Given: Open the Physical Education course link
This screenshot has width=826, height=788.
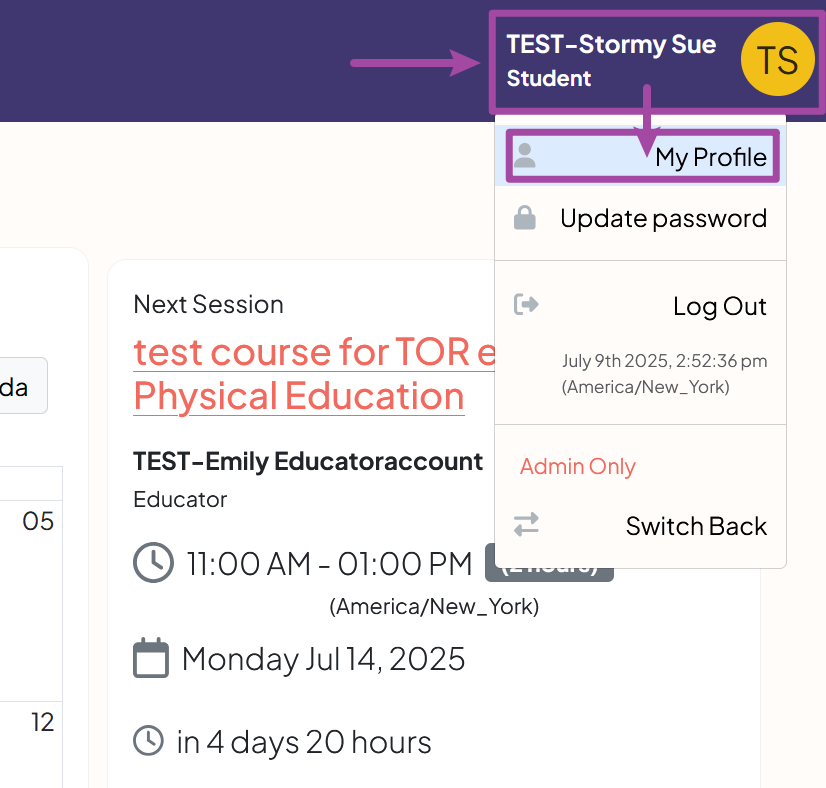Looking at the screenshot, I should [298, 396].
